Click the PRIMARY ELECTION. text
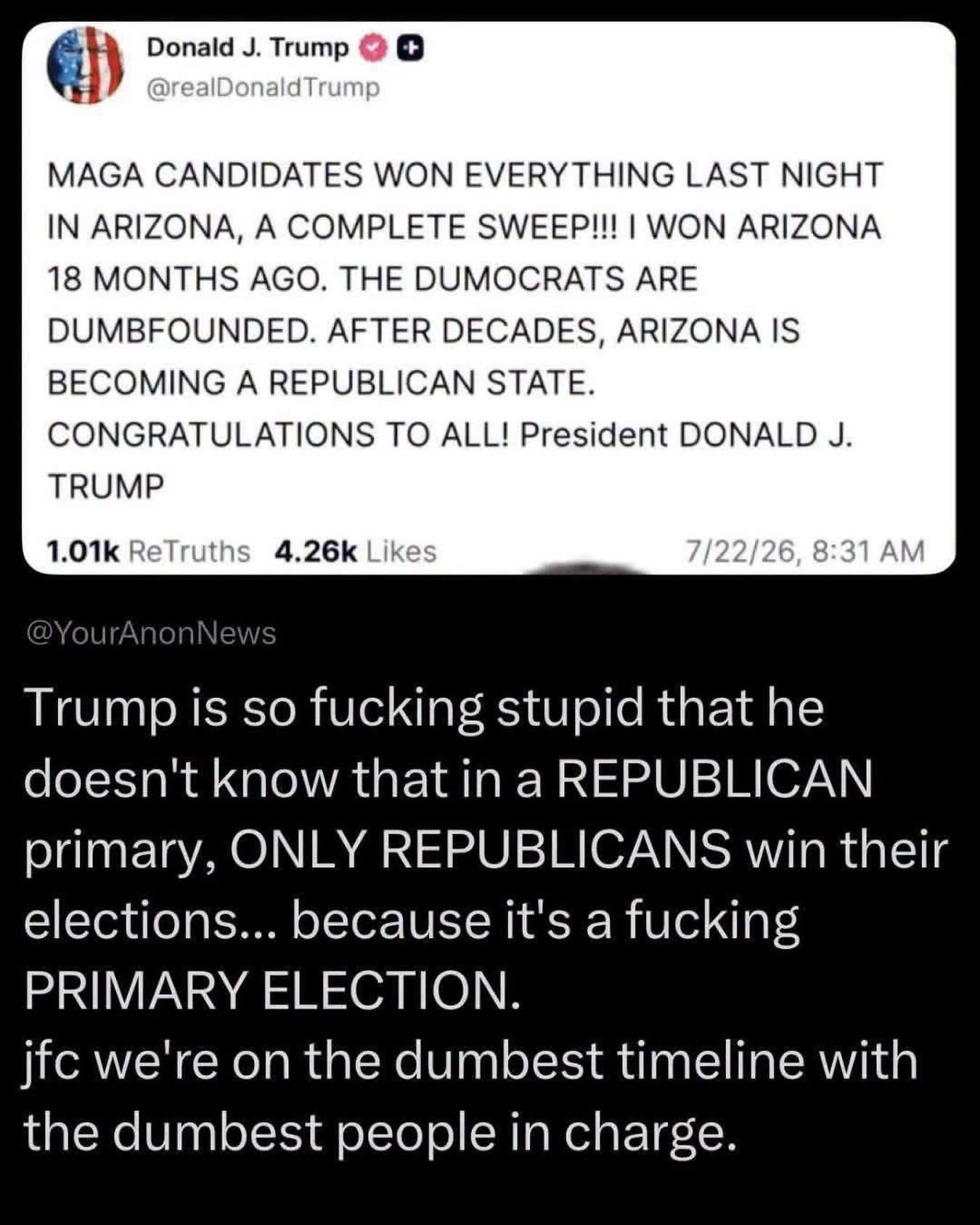This screenshot has height=1225, width=980. tap(272, 990)
